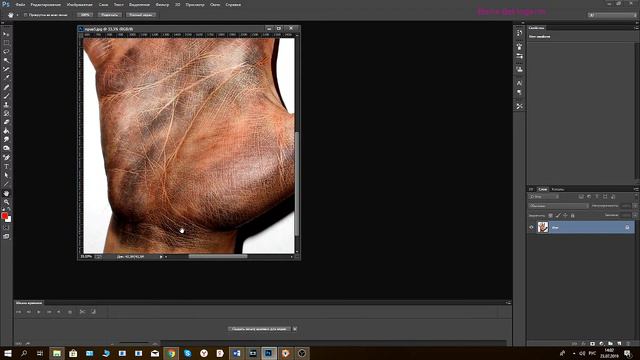Open blending mode dropdown in Layers
Image resolution: width=640 pixels, height=360 pixels.
[x=558, y=206]
